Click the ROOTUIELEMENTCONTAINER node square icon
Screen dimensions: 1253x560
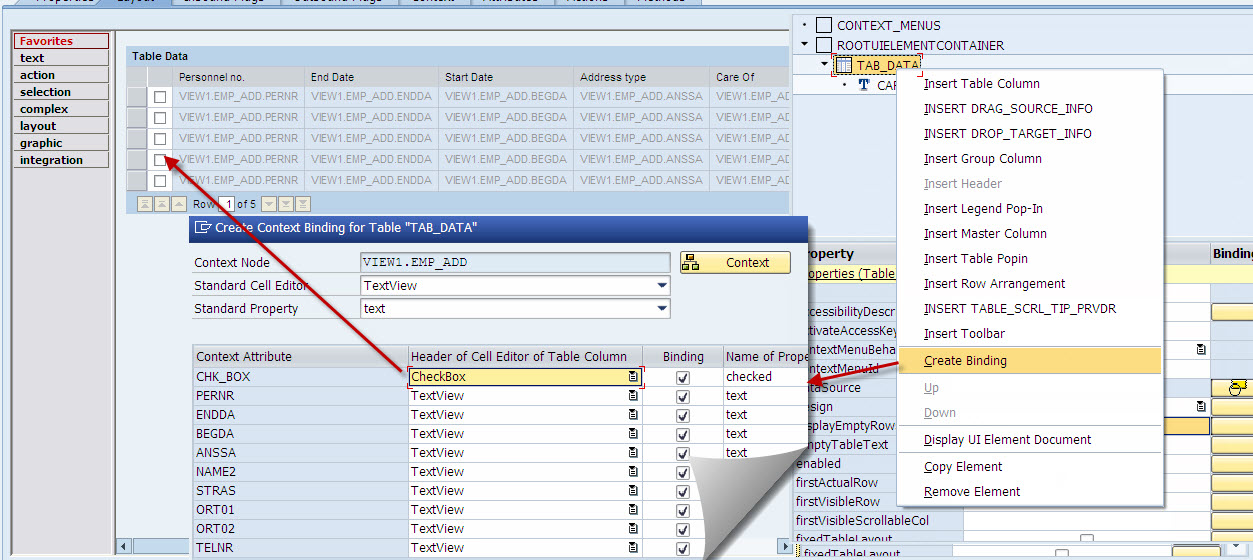824,45
